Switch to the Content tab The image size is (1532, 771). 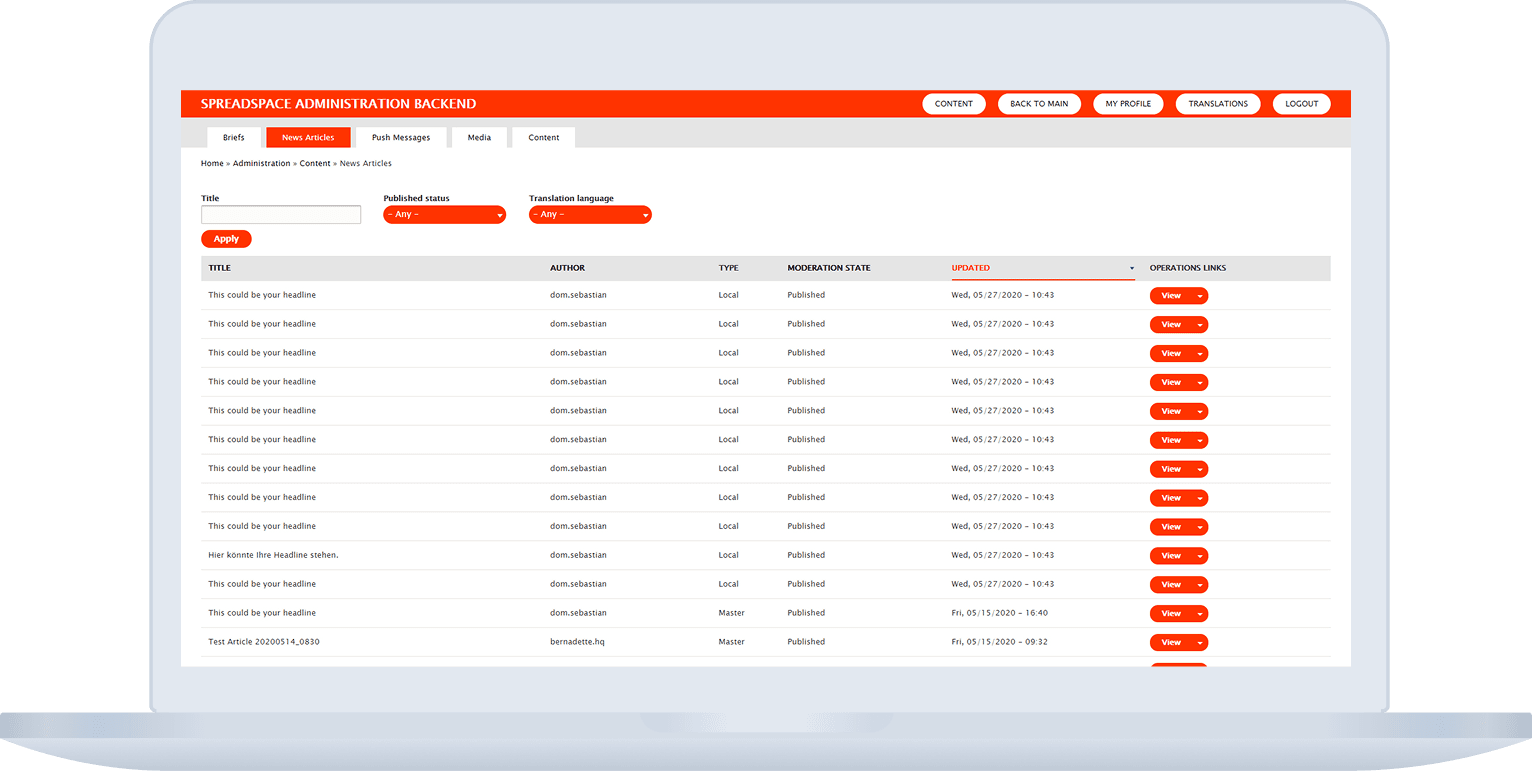543,137
